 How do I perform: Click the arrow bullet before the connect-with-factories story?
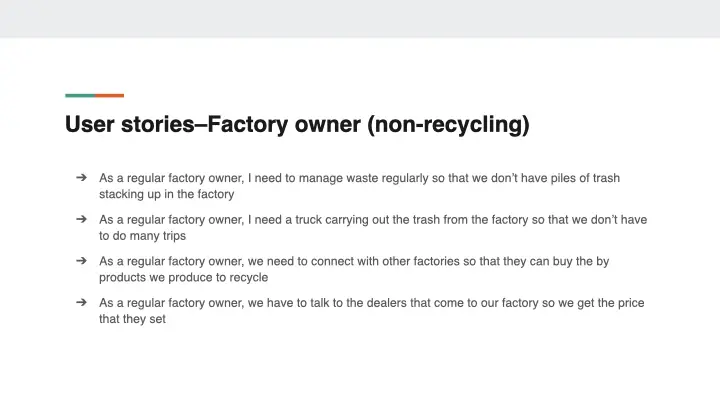pos(81,261)
